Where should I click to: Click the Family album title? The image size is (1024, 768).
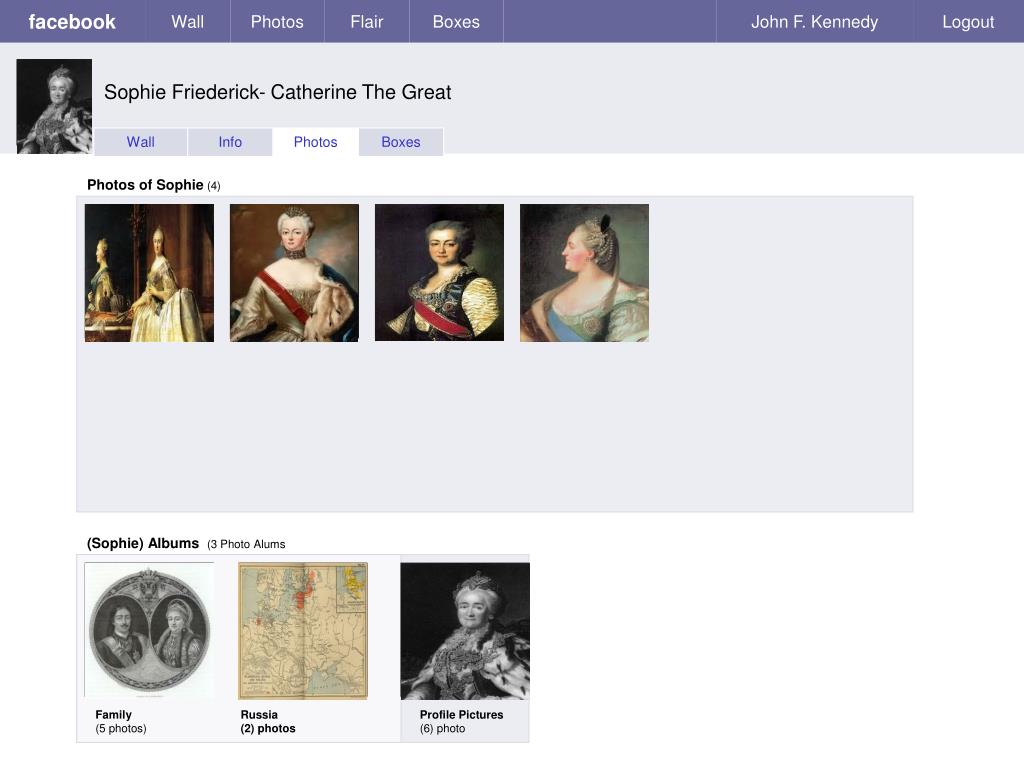click(x=114, y=714)
